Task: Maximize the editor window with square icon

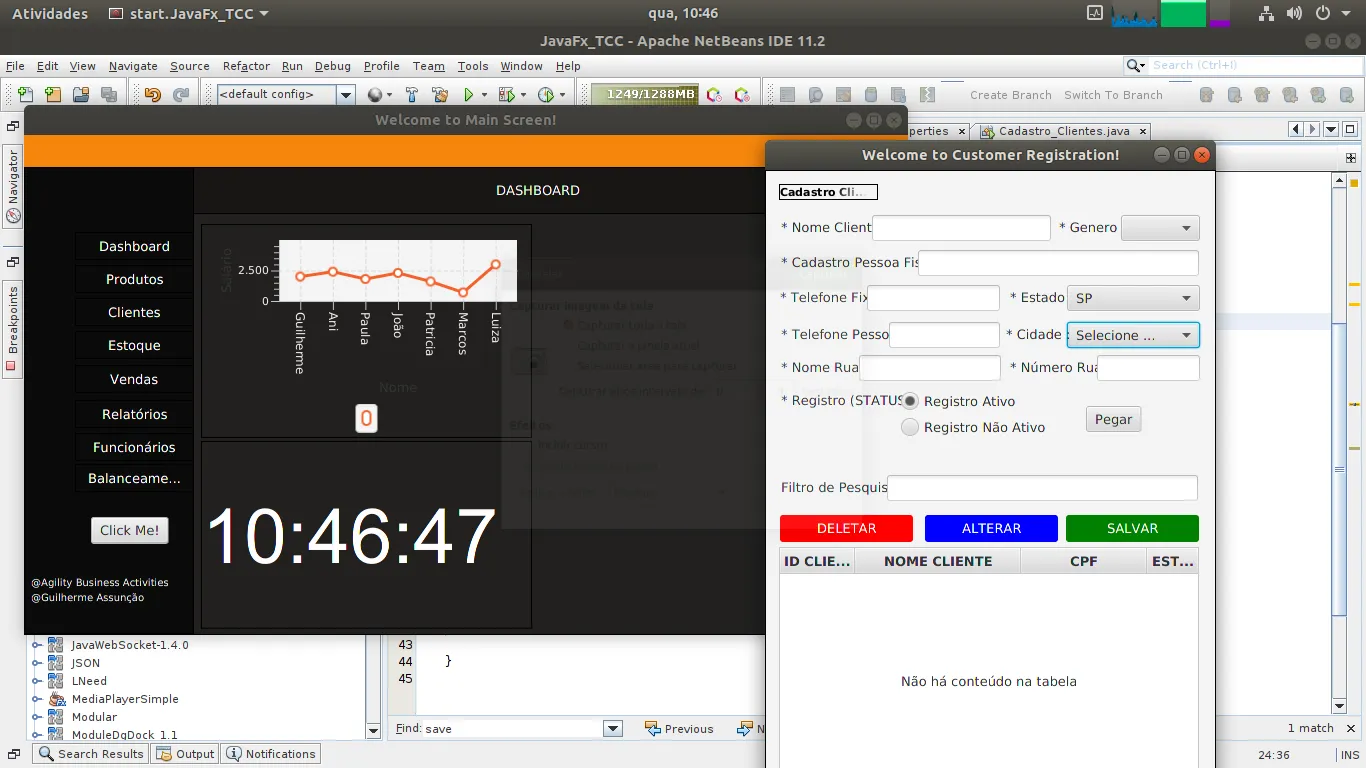Action: click(x=1351, y=130)
